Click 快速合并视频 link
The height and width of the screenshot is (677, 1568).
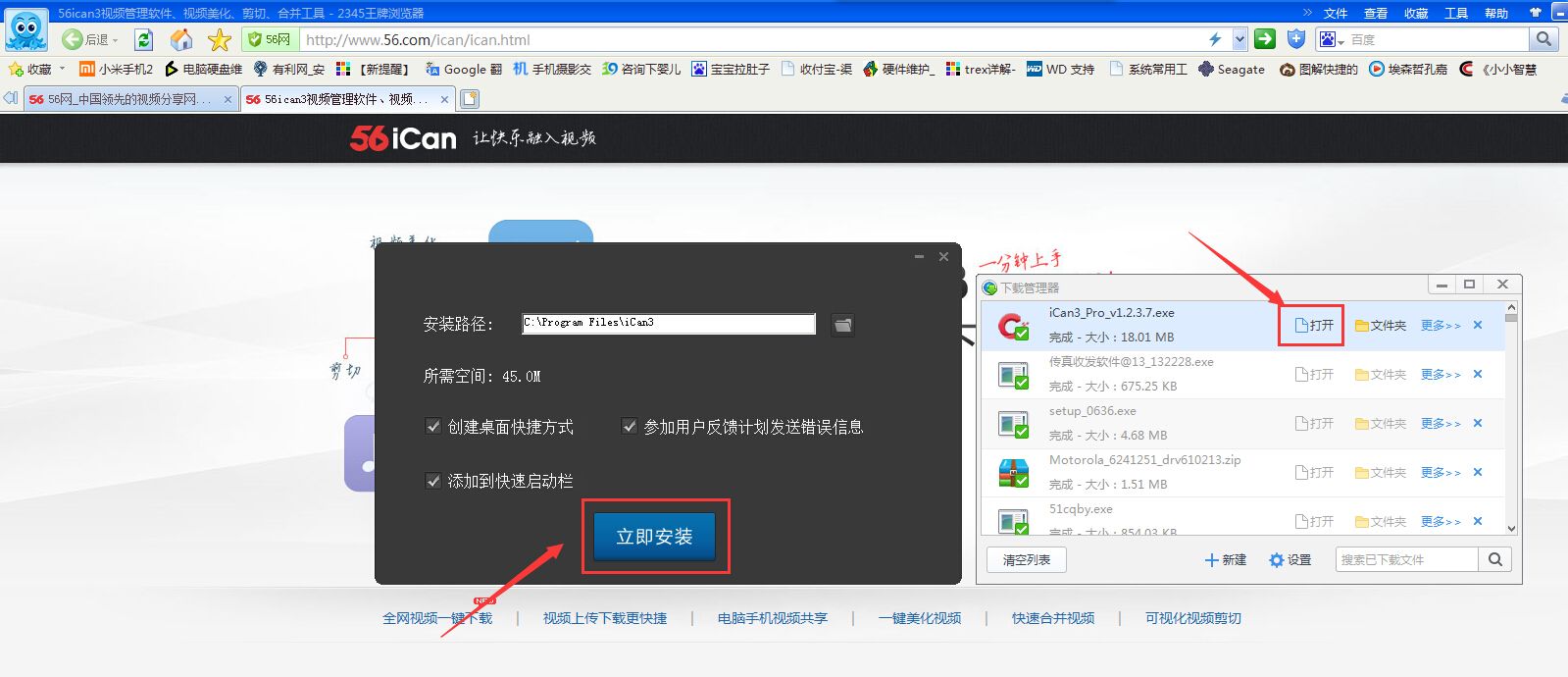[1053, 618]
